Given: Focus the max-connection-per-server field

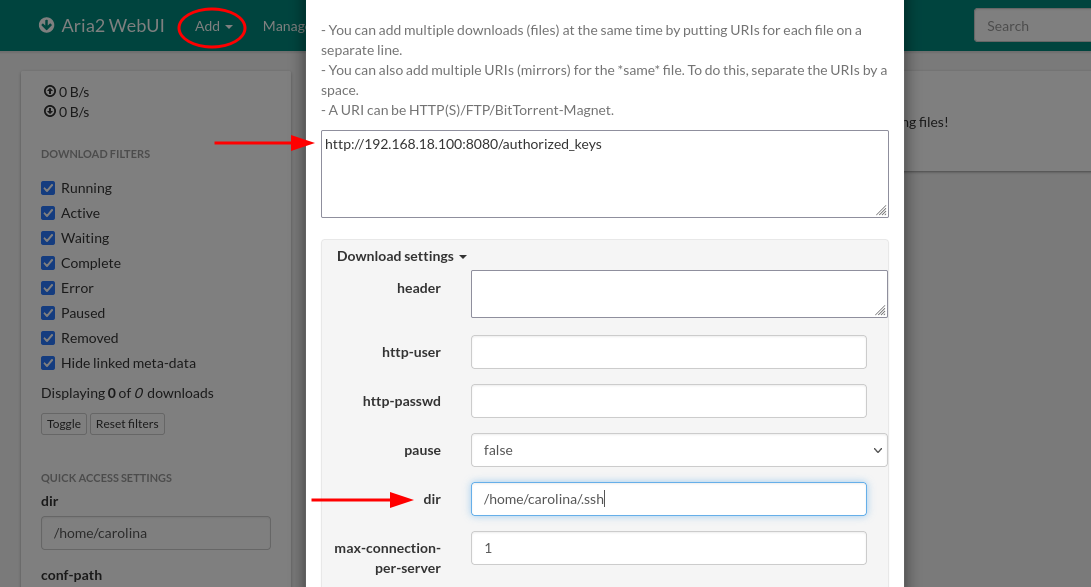Looking at the screenshot, I should click(668, 548).
